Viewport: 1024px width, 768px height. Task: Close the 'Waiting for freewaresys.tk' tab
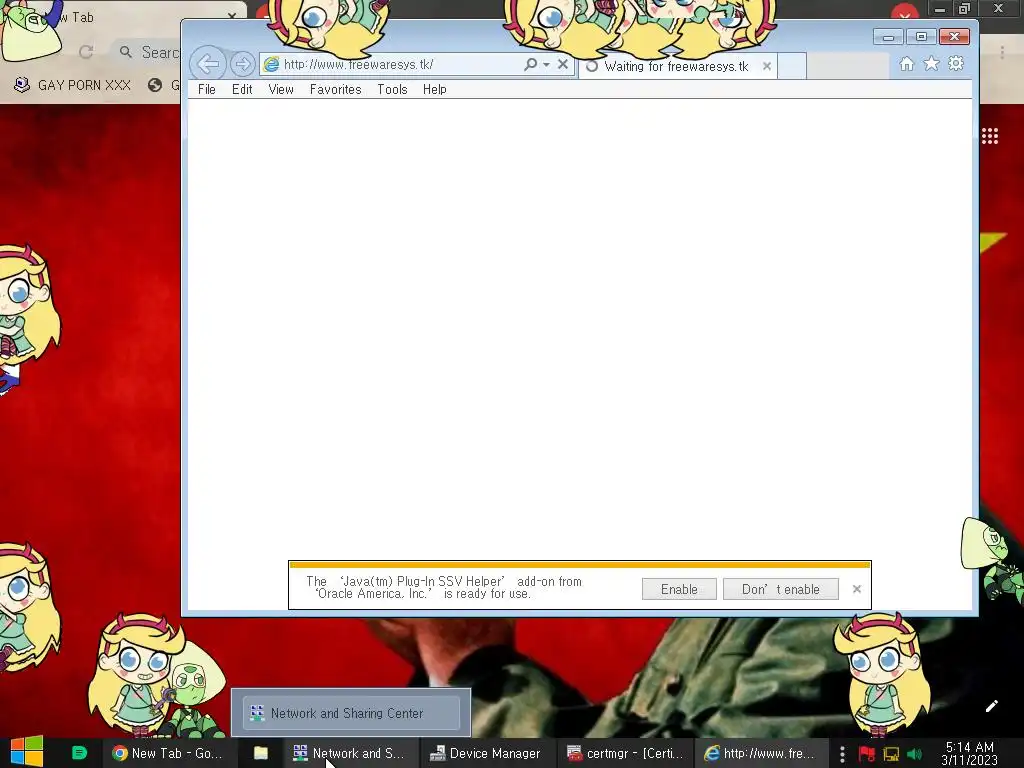(767, 66)
